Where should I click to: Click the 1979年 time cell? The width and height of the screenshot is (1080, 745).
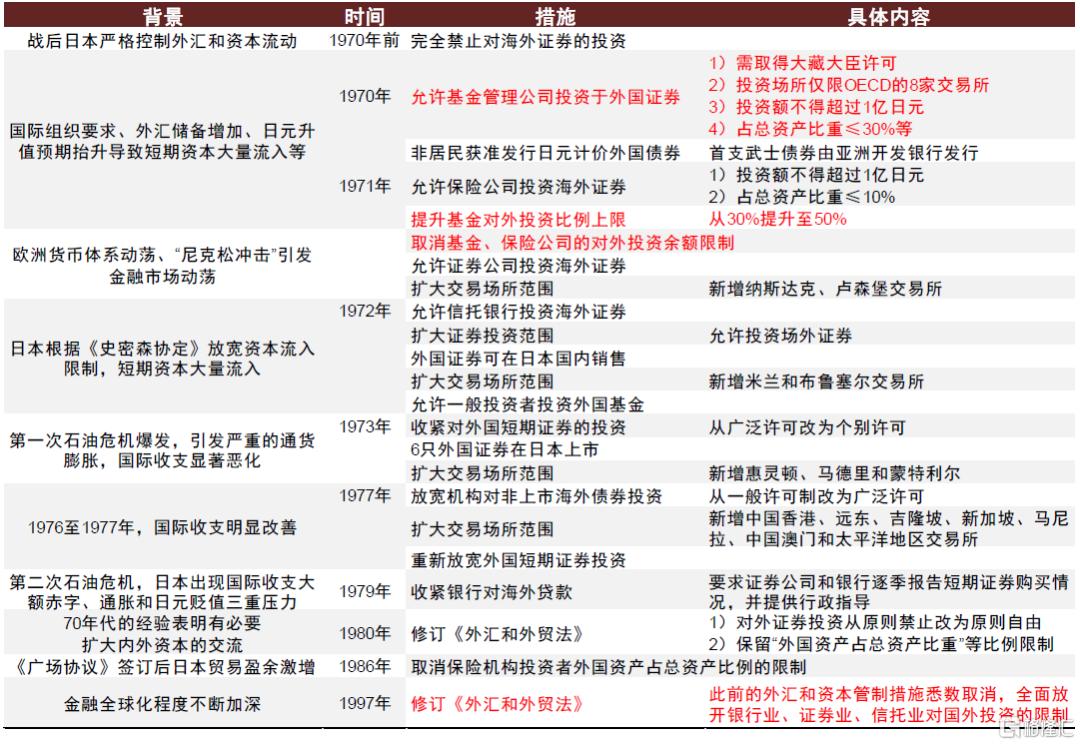click(364, 591)
